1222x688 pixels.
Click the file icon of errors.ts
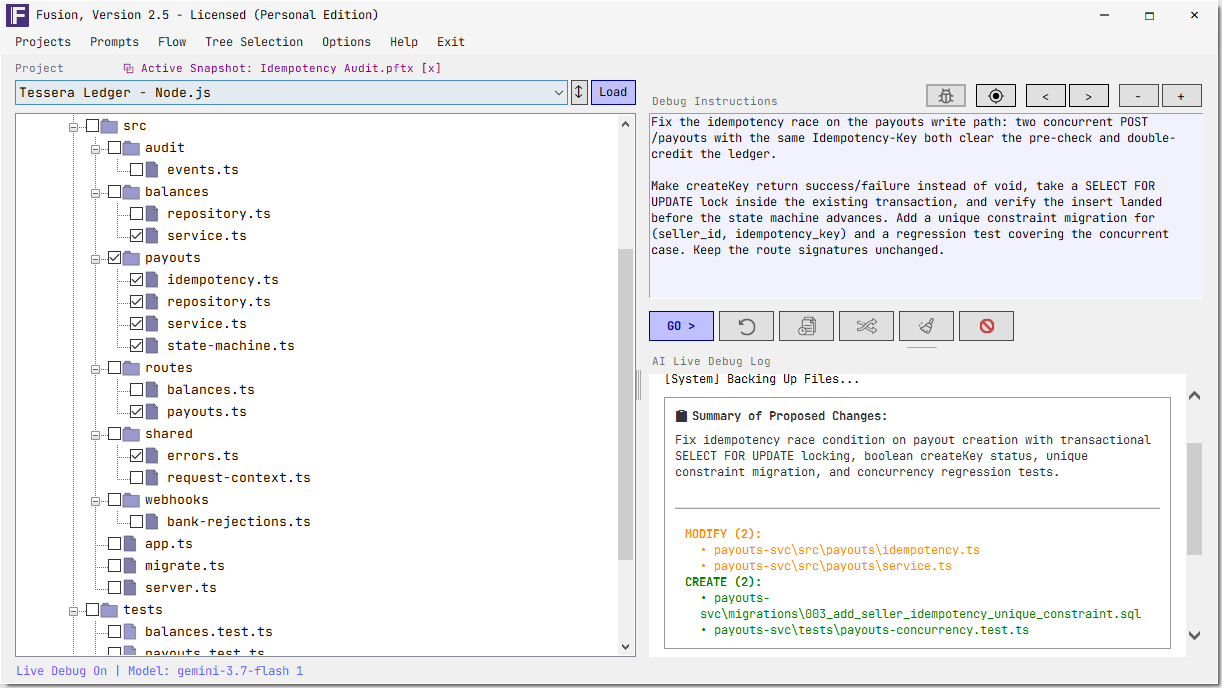152,456
